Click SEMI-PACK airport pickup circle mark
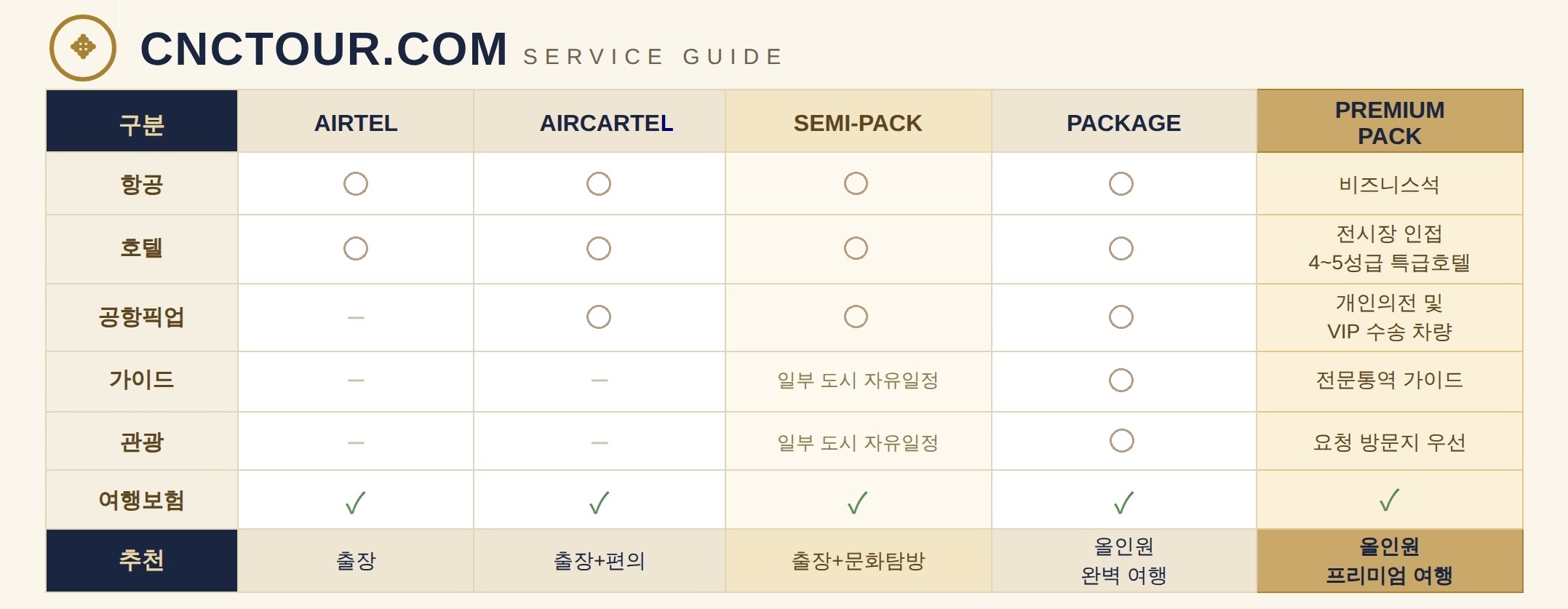Viewport: 1568px width, 609px height. (856, 317)
